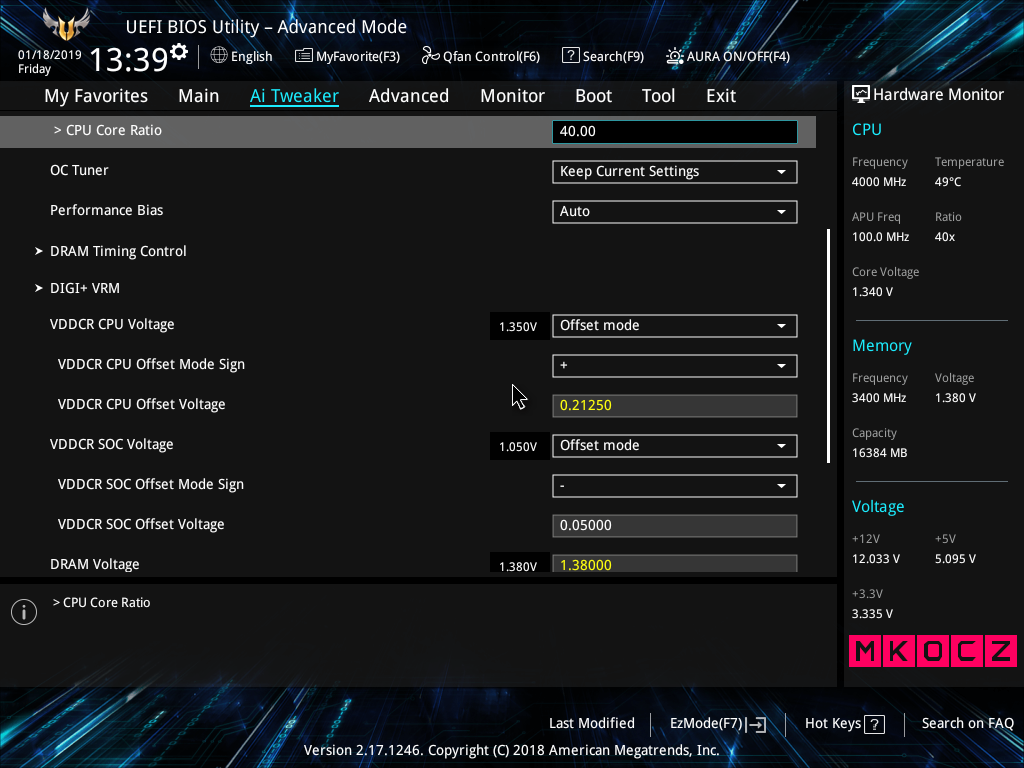Open OC Tuner dropdown
The height and width of the screenshot is (768, 1024).
point(675,172)
